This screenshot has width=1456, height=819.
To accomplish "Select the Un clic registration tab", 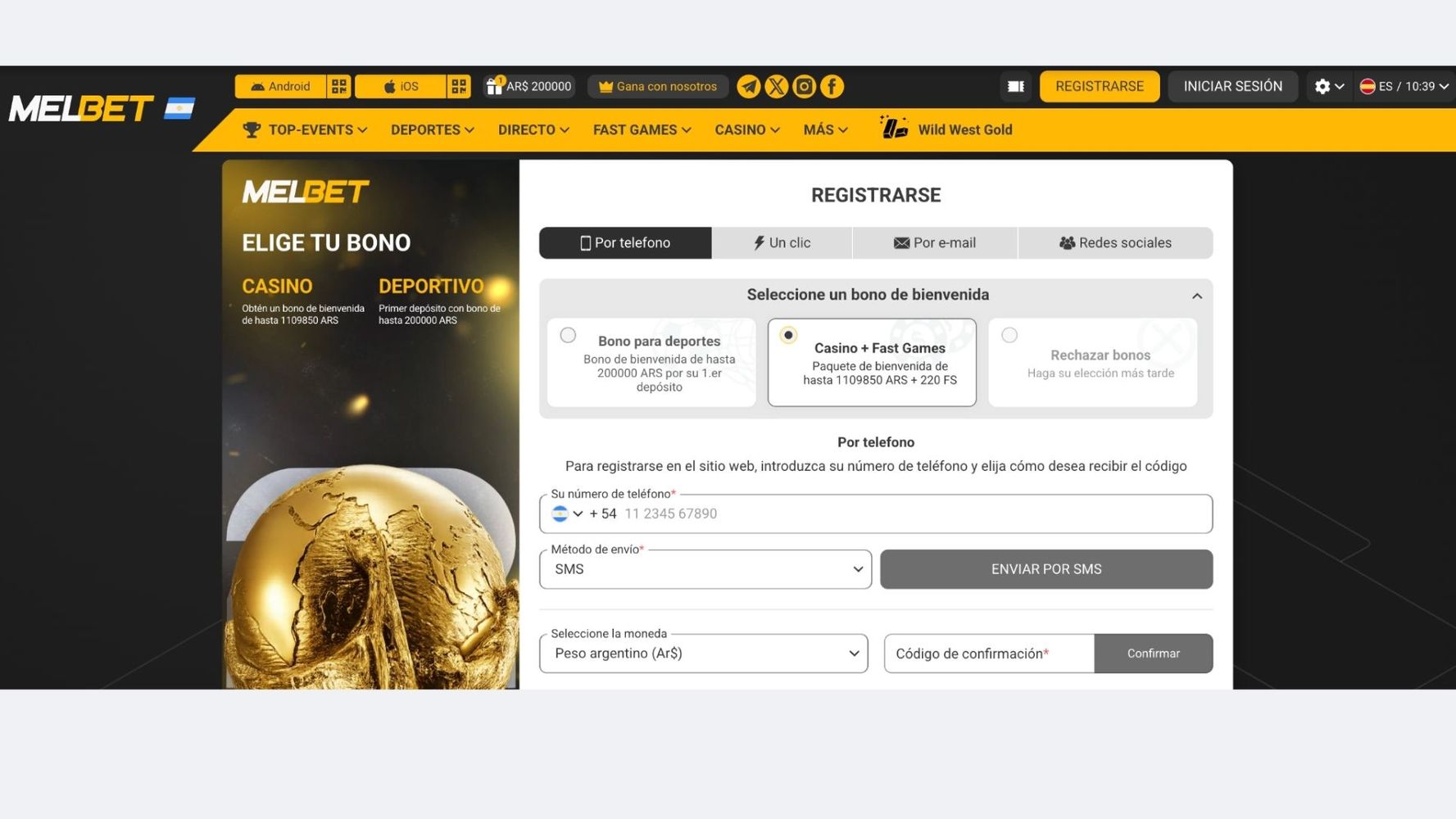I will point(782,242).
